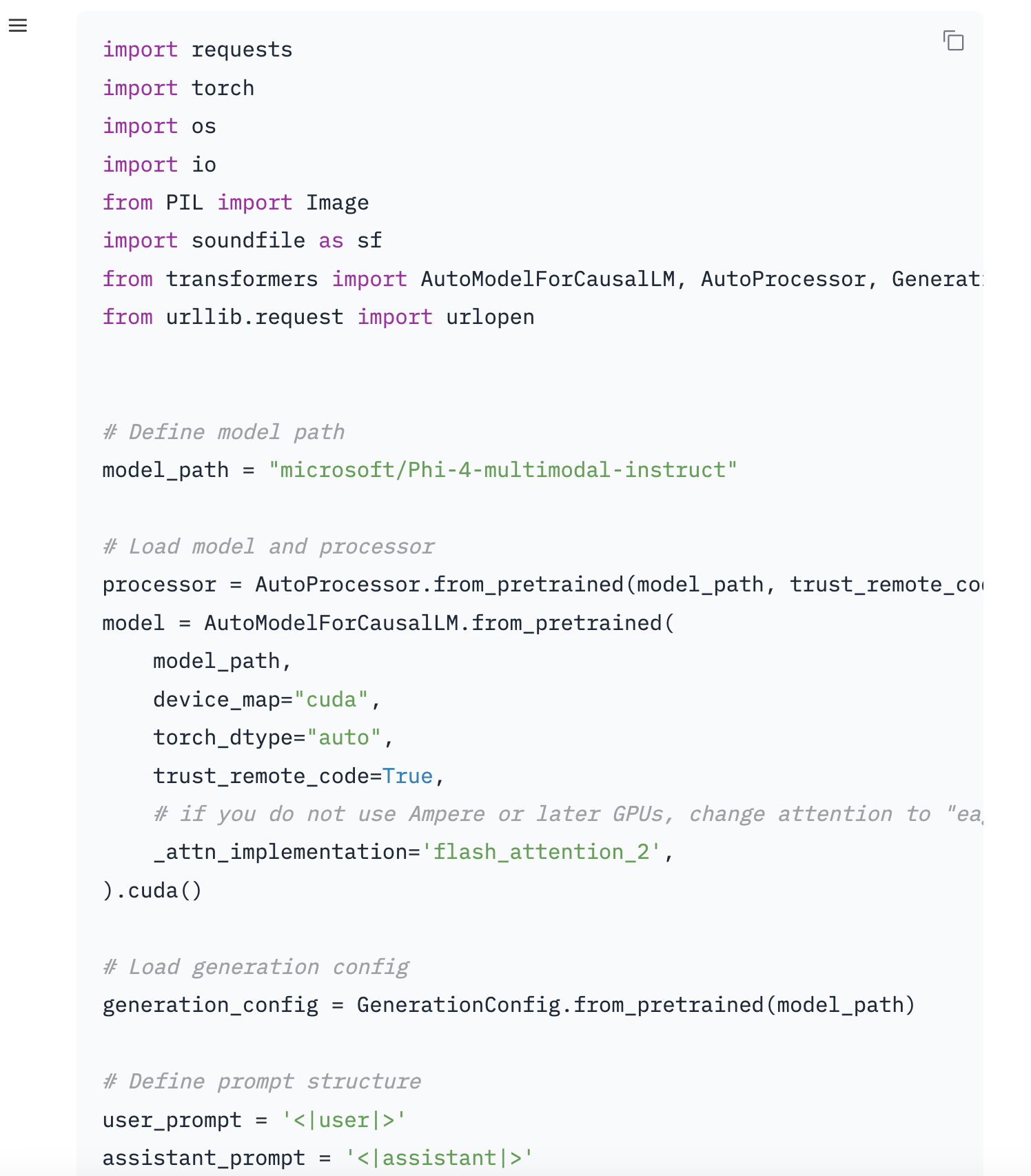This screenshot has width=1031, height=1176.
Task: Open the hamburger sidebar menu
Action: click(x=18, y=26)
